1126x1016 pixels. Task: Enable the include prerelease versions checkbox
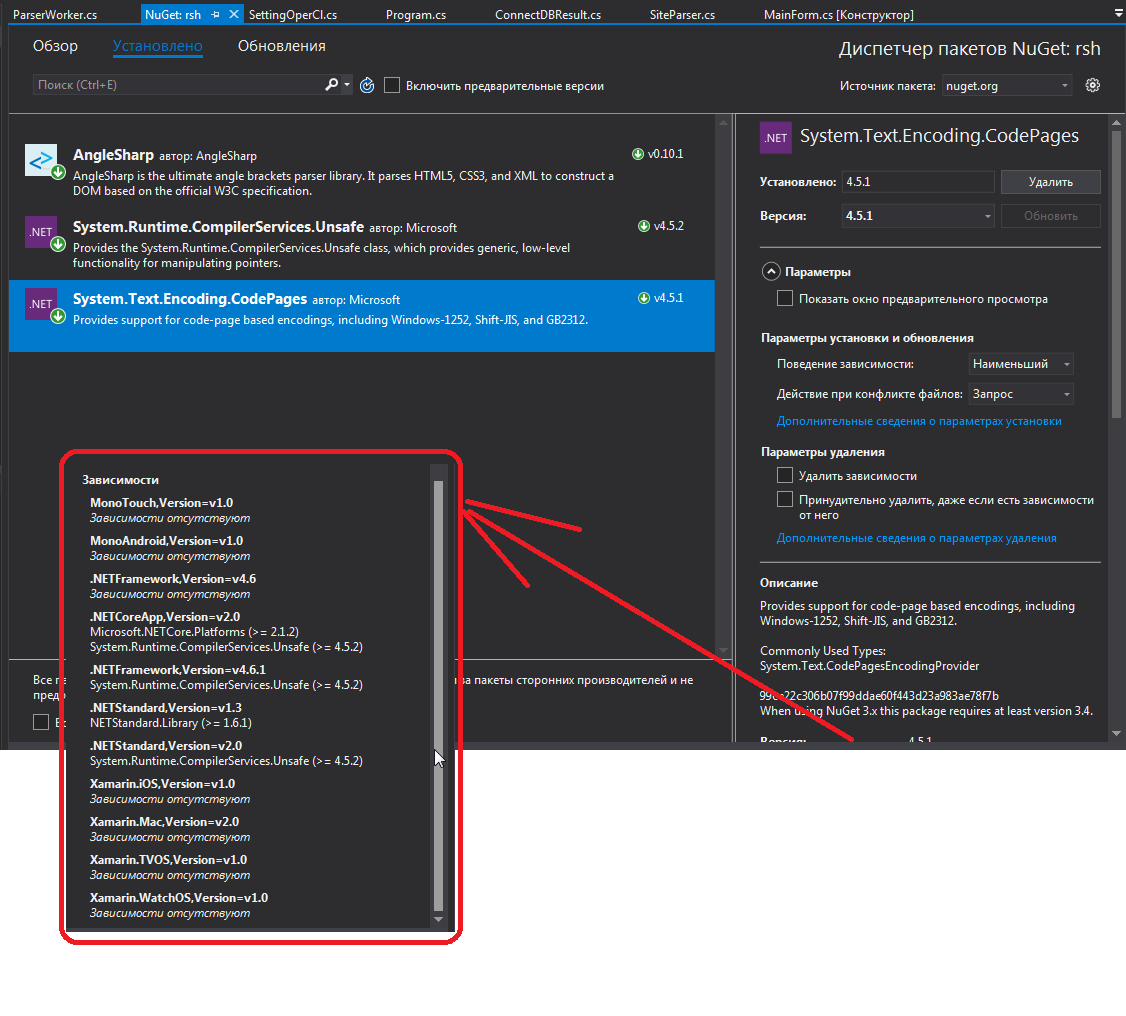[x=392, y=85]
